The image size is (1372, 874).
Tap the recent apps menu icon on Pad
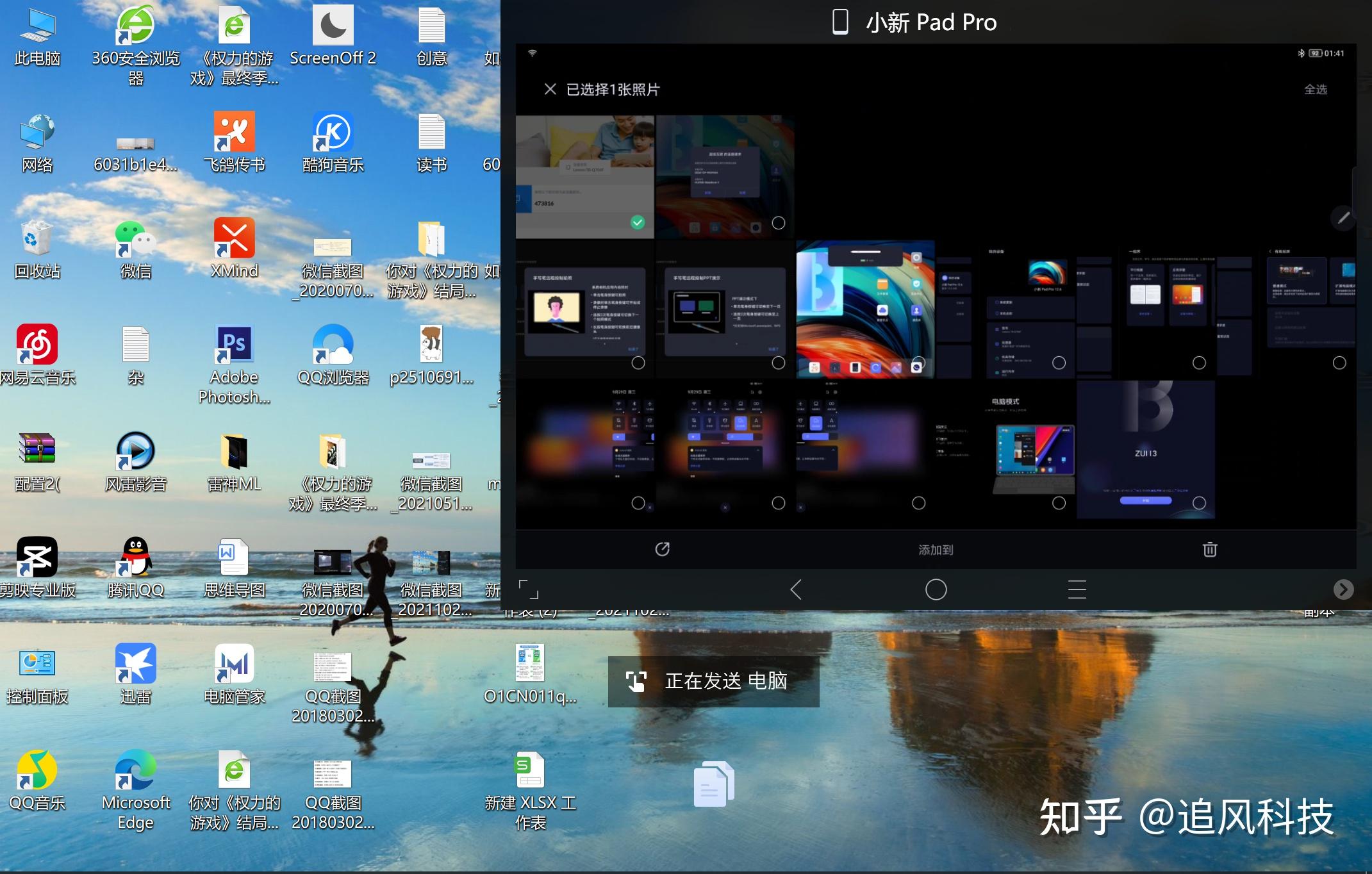click(1077, 590)
